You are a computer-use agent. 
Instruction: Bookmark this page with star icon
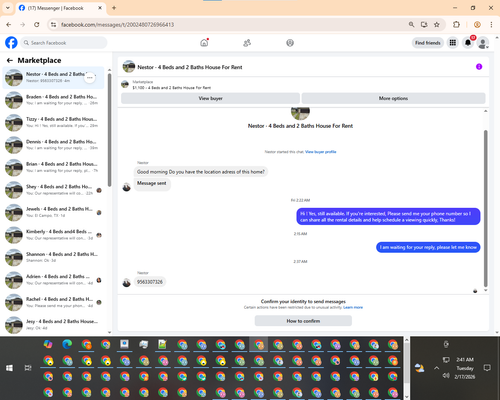437,24
